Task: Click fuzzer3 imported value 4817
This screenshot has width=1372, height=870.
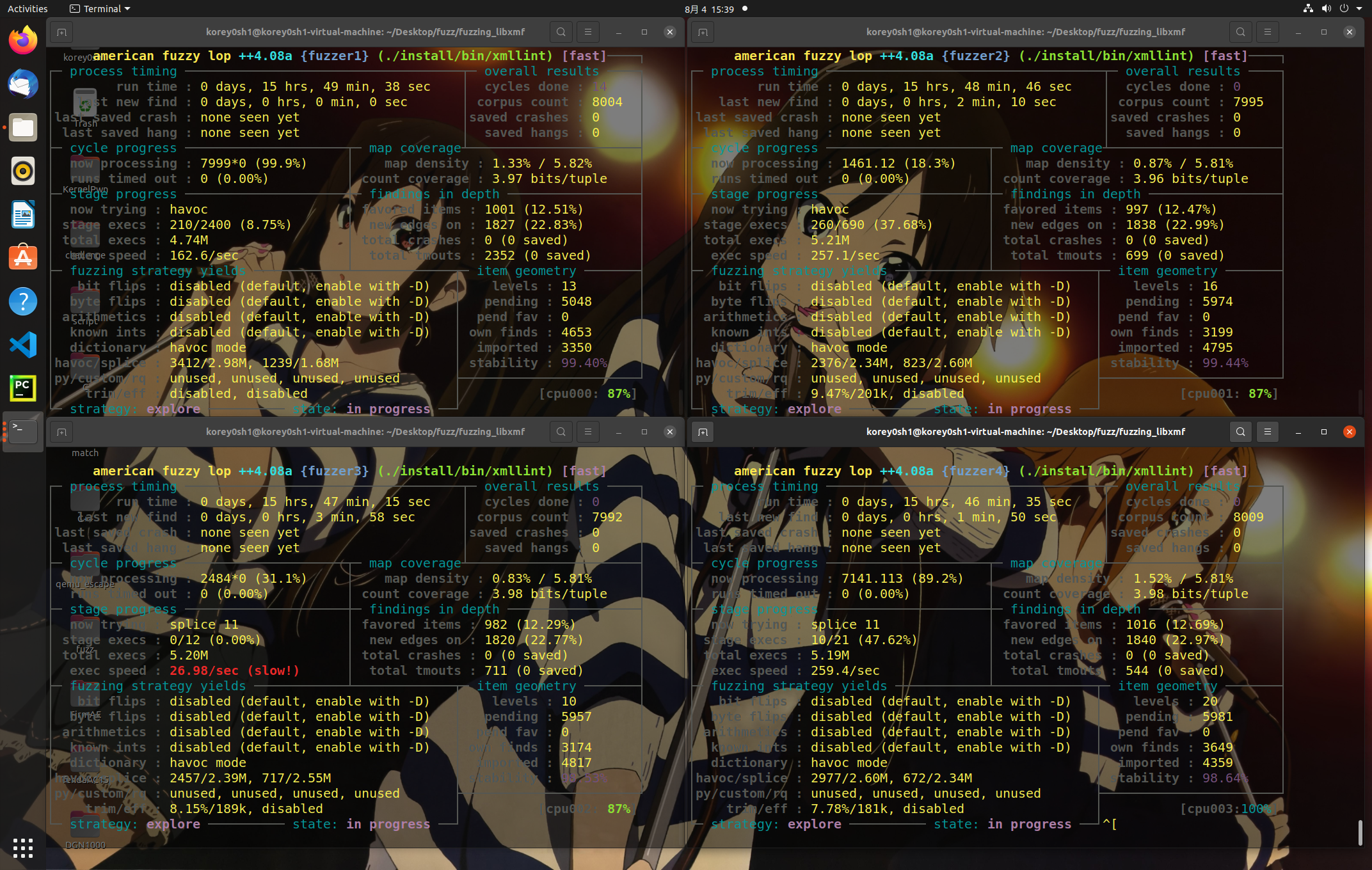Action: point(577,763)
